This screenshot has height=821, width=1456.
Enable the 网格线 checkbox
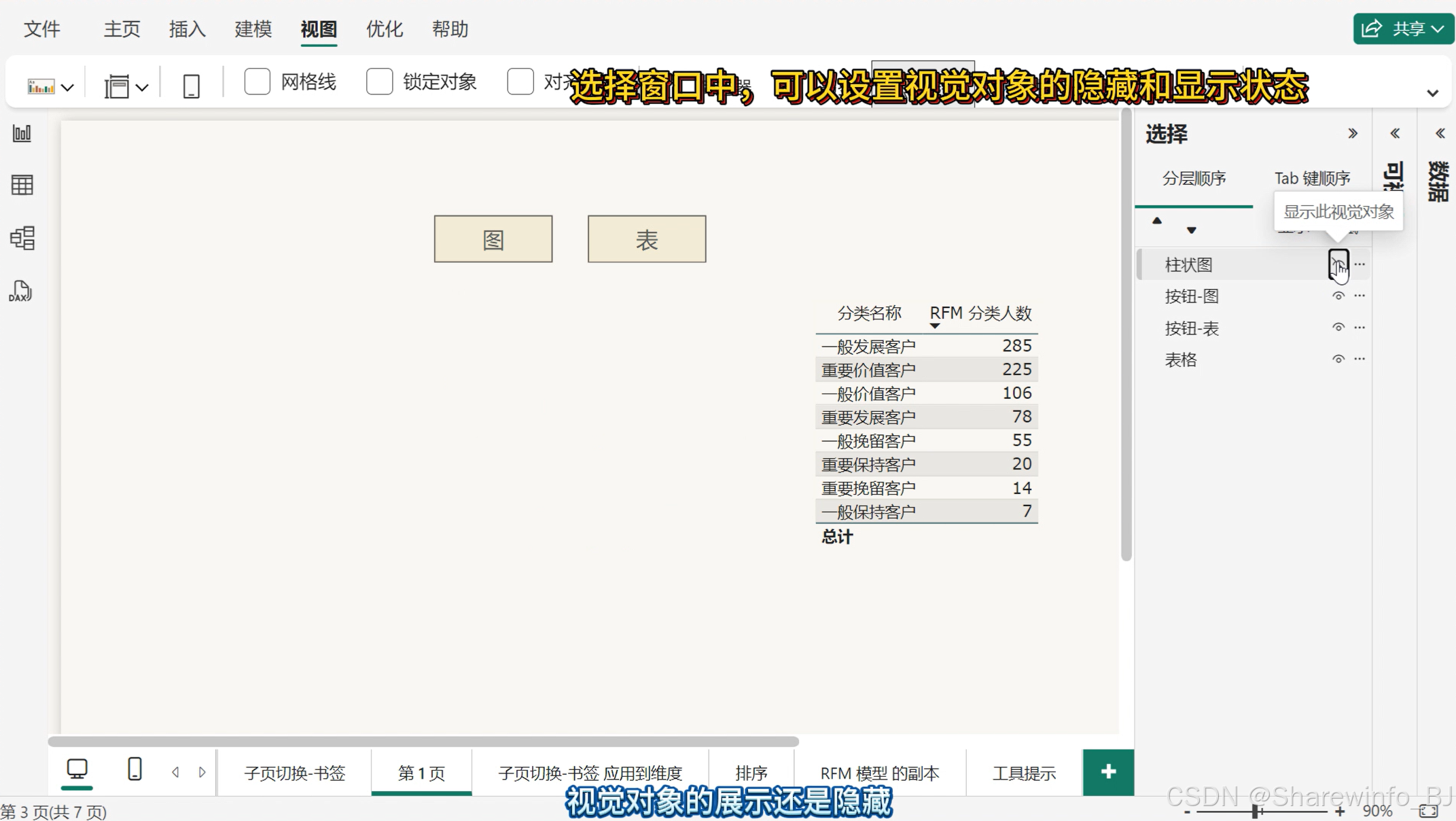click(x=258, y=82)
